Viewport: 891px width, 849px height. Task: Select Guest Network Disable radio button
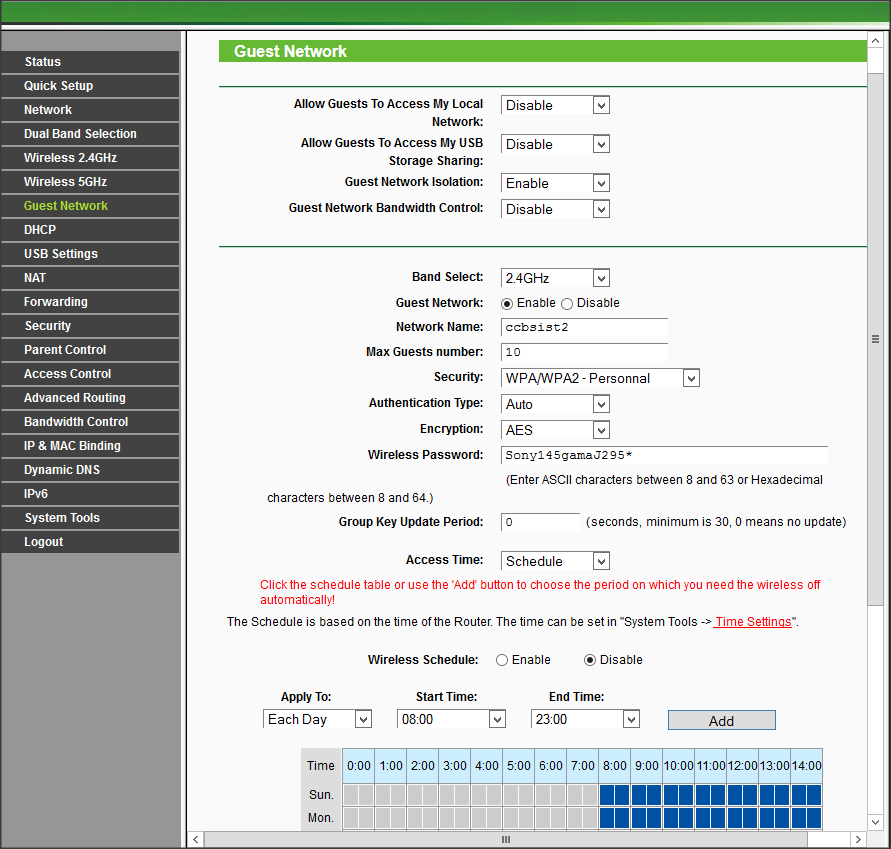pyautogui.click(x=567, y=303)
